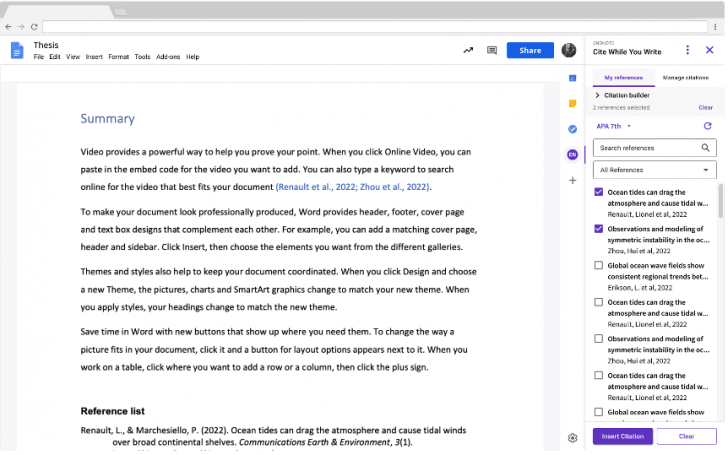Click the Summary heading
Image resolution: width=728 pixels, height=455 pixels.
pos(107,118)
